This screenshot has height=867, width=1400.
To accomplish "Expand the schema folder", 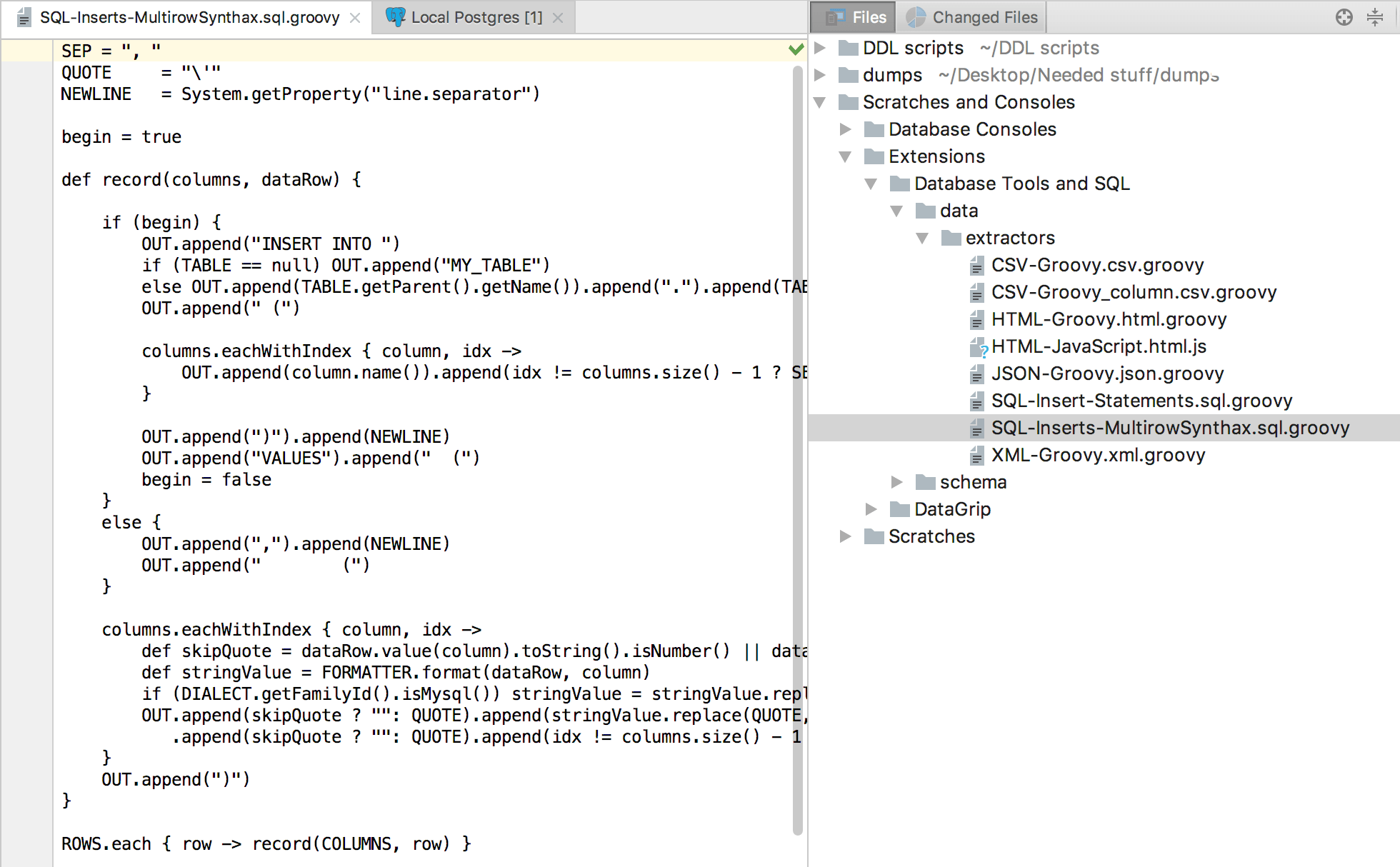I will click(897, 482).
